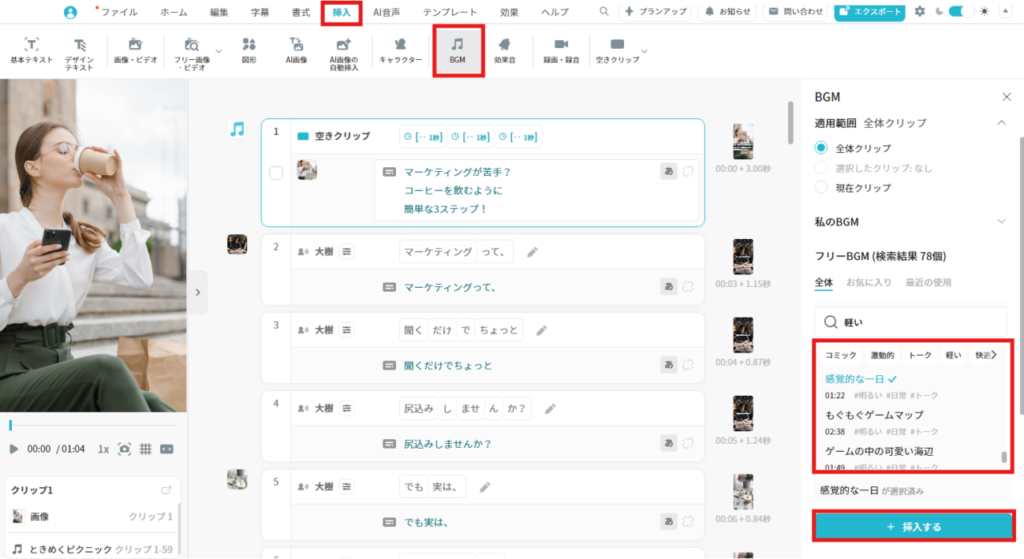
Task: Open the 挿入 menu tab
Action: click(342, 12)
